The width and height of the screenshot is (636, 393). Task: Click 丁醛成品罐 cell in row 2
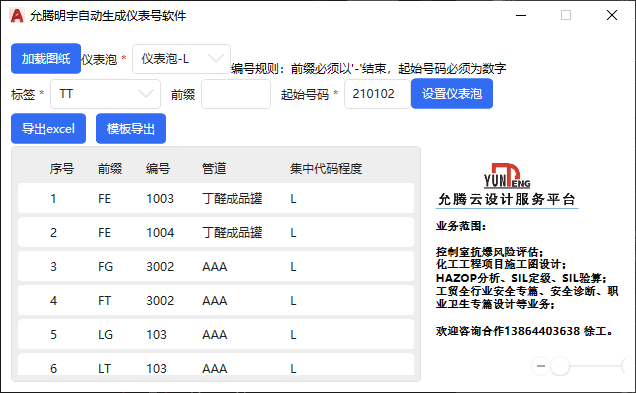232,233
